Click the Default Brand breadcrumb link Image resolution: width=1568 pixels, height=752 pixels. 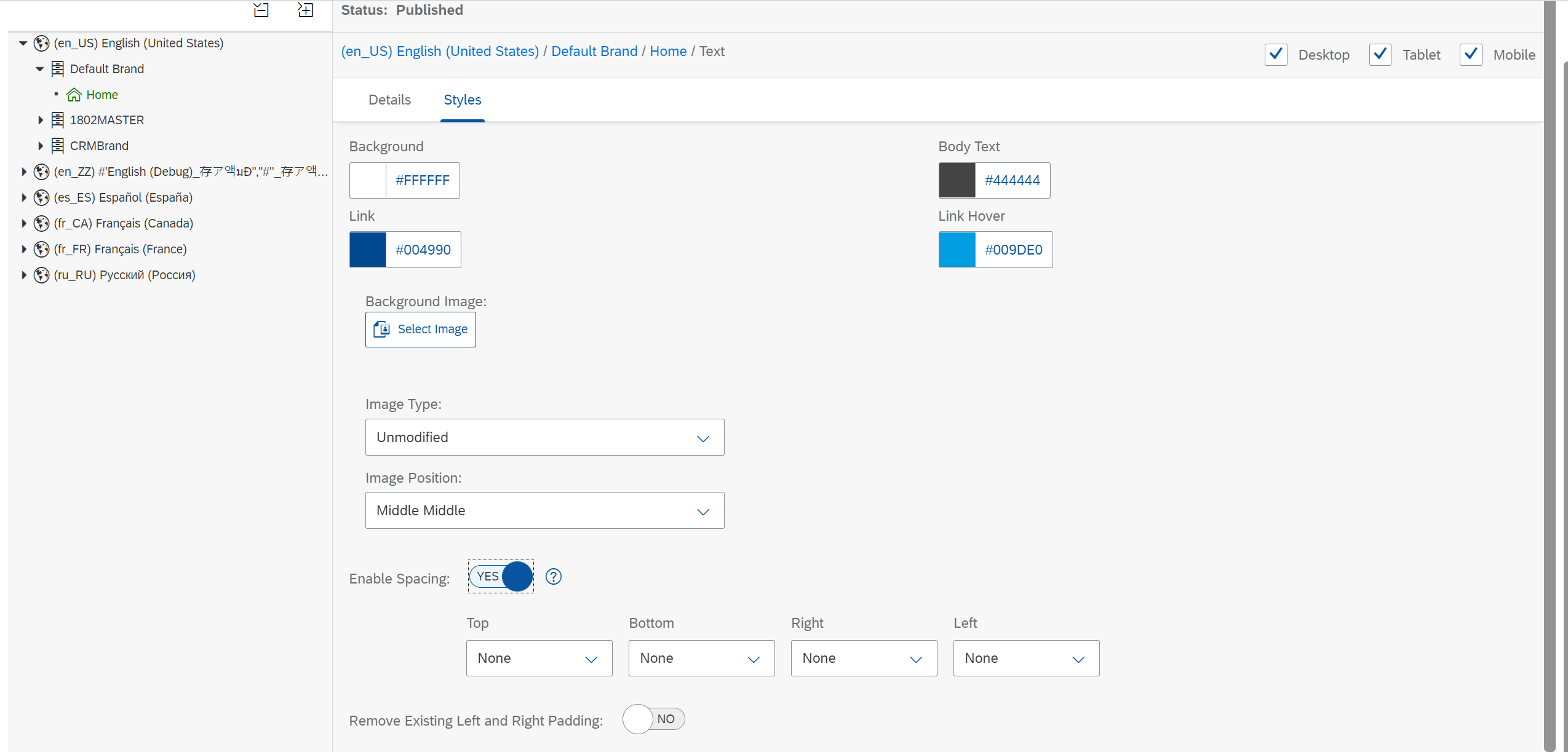pyautogui.click(x=594, y=51)
